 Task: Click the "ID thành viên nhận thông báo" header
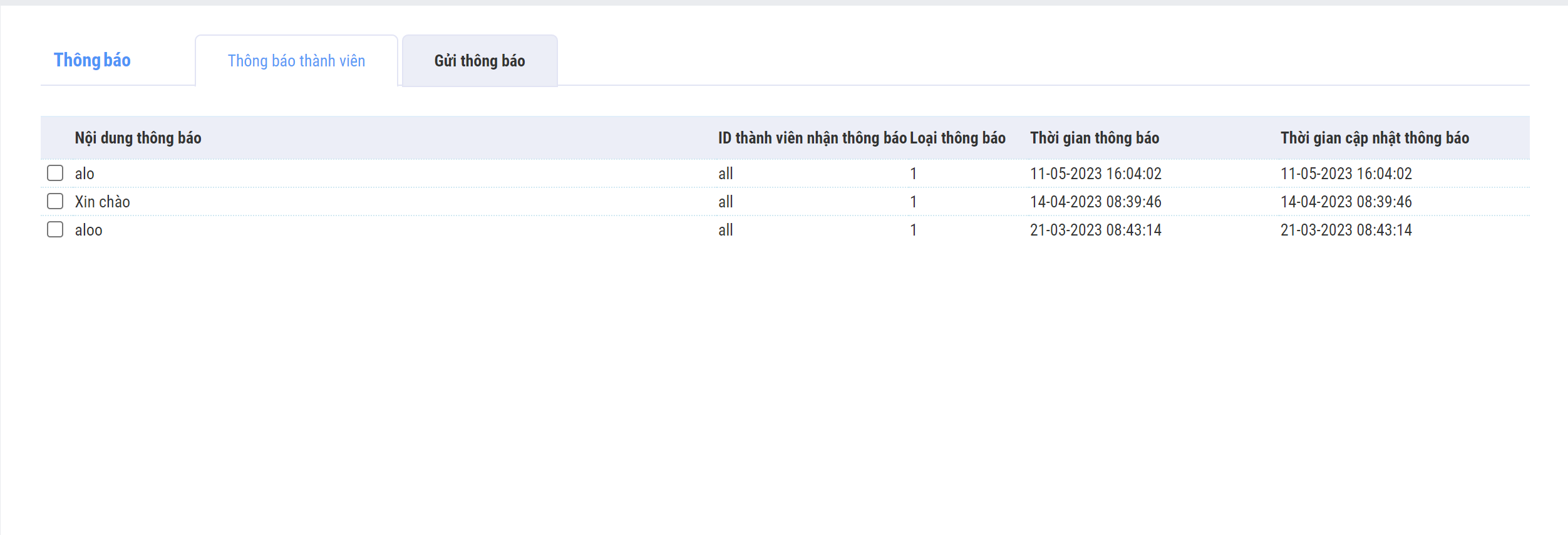click(812, 138)
